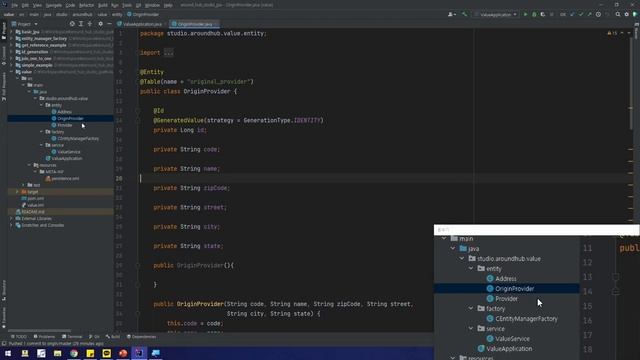Expand the folded import statement

tap(168, 53)
